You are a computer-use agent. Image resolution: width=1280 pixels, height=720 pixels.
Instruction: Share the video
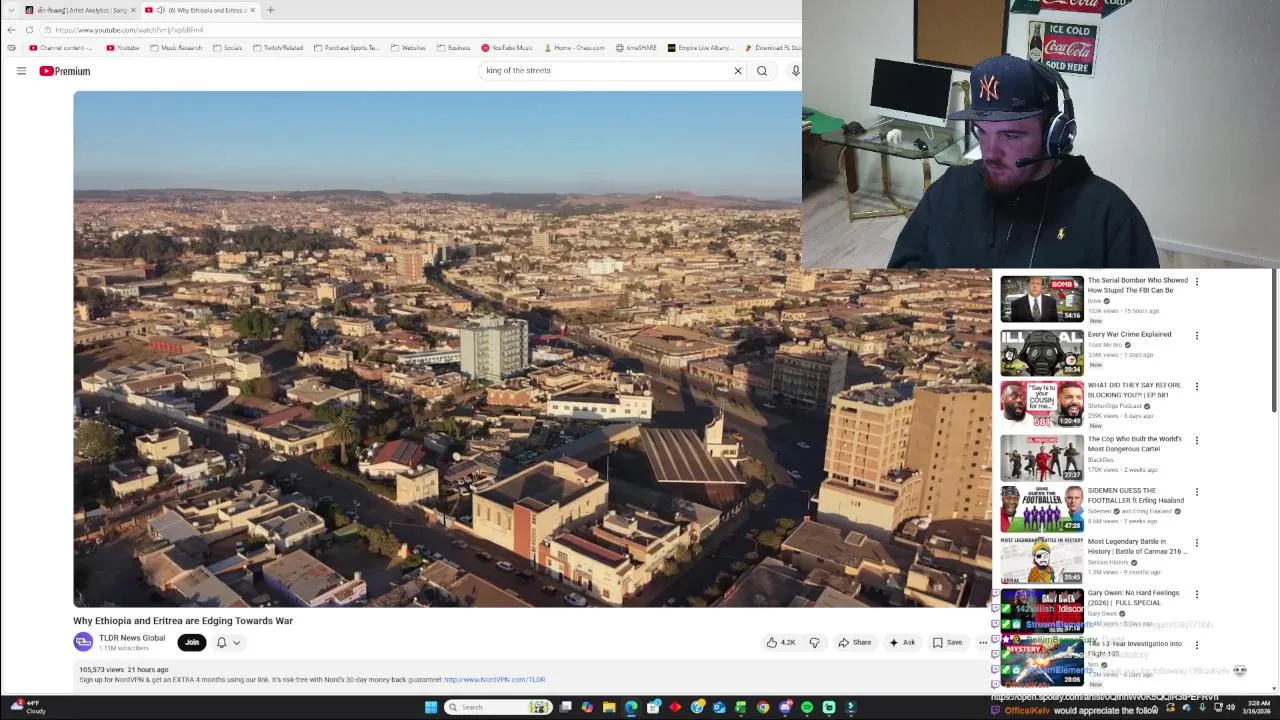click(855, 642)
